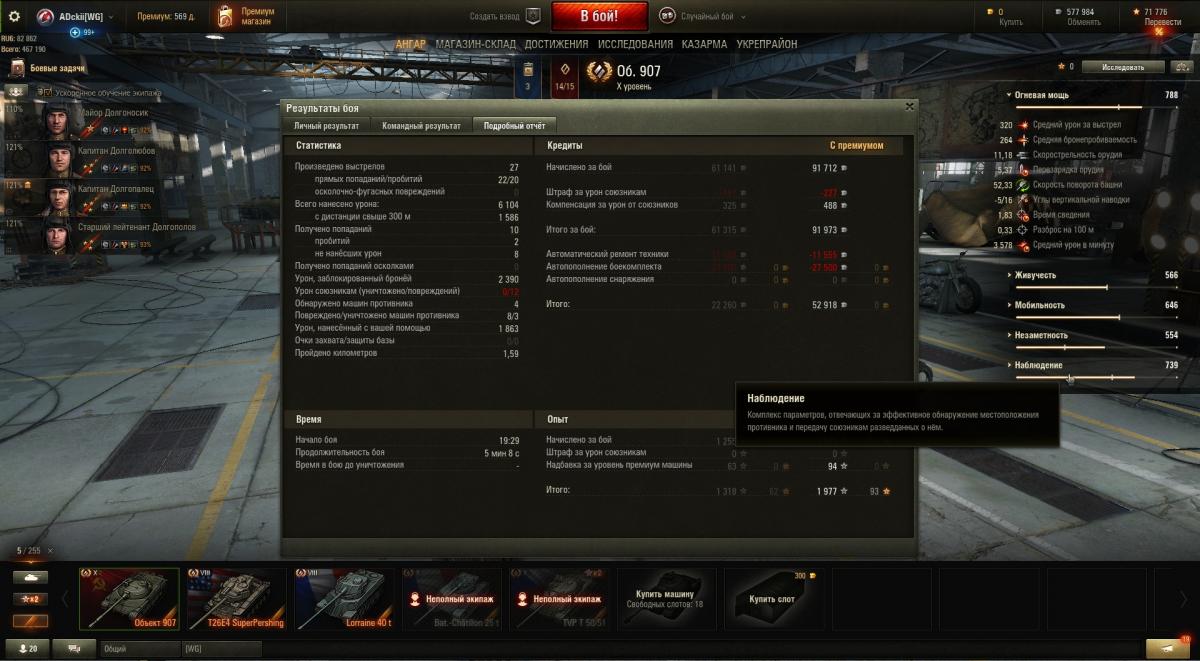Click the Исследовать research button

1123,67
